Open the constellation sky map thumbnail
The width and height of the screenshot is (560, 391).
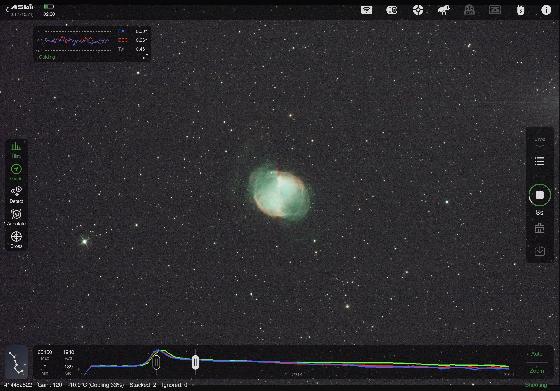click(x=16, y=362)
